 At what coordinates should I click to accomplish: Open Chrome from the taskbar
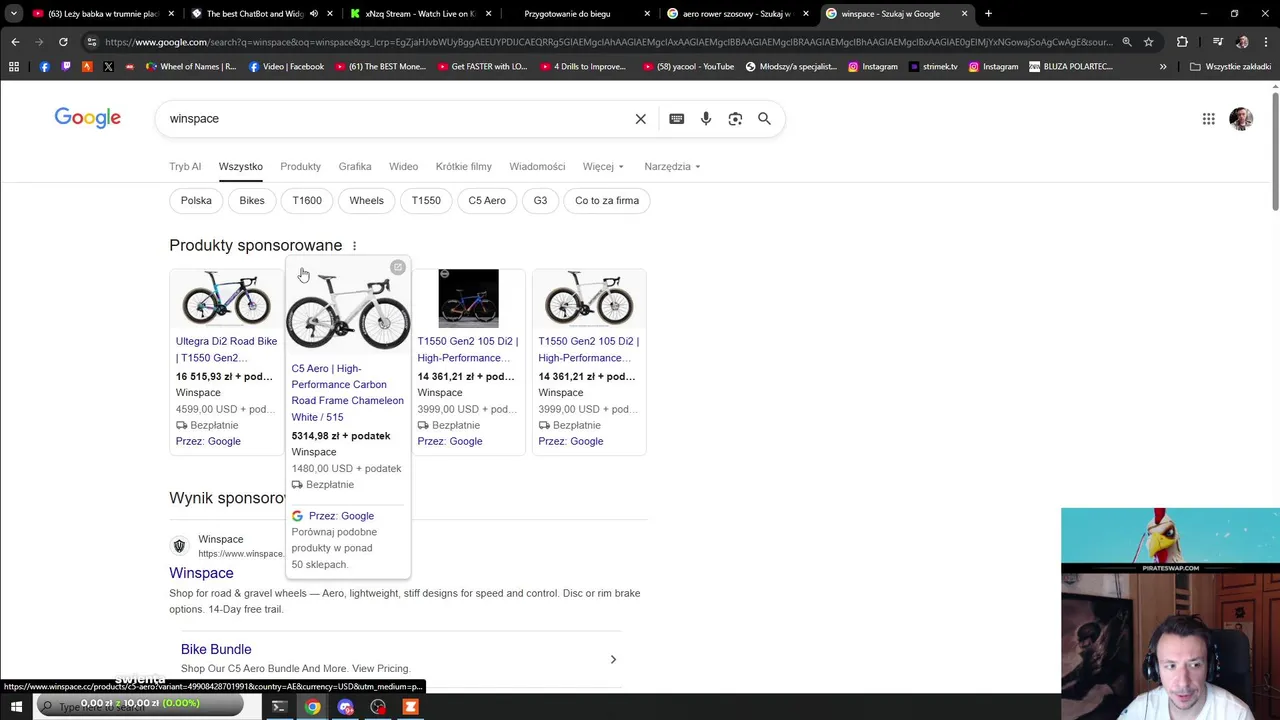(x=313, y=707)
